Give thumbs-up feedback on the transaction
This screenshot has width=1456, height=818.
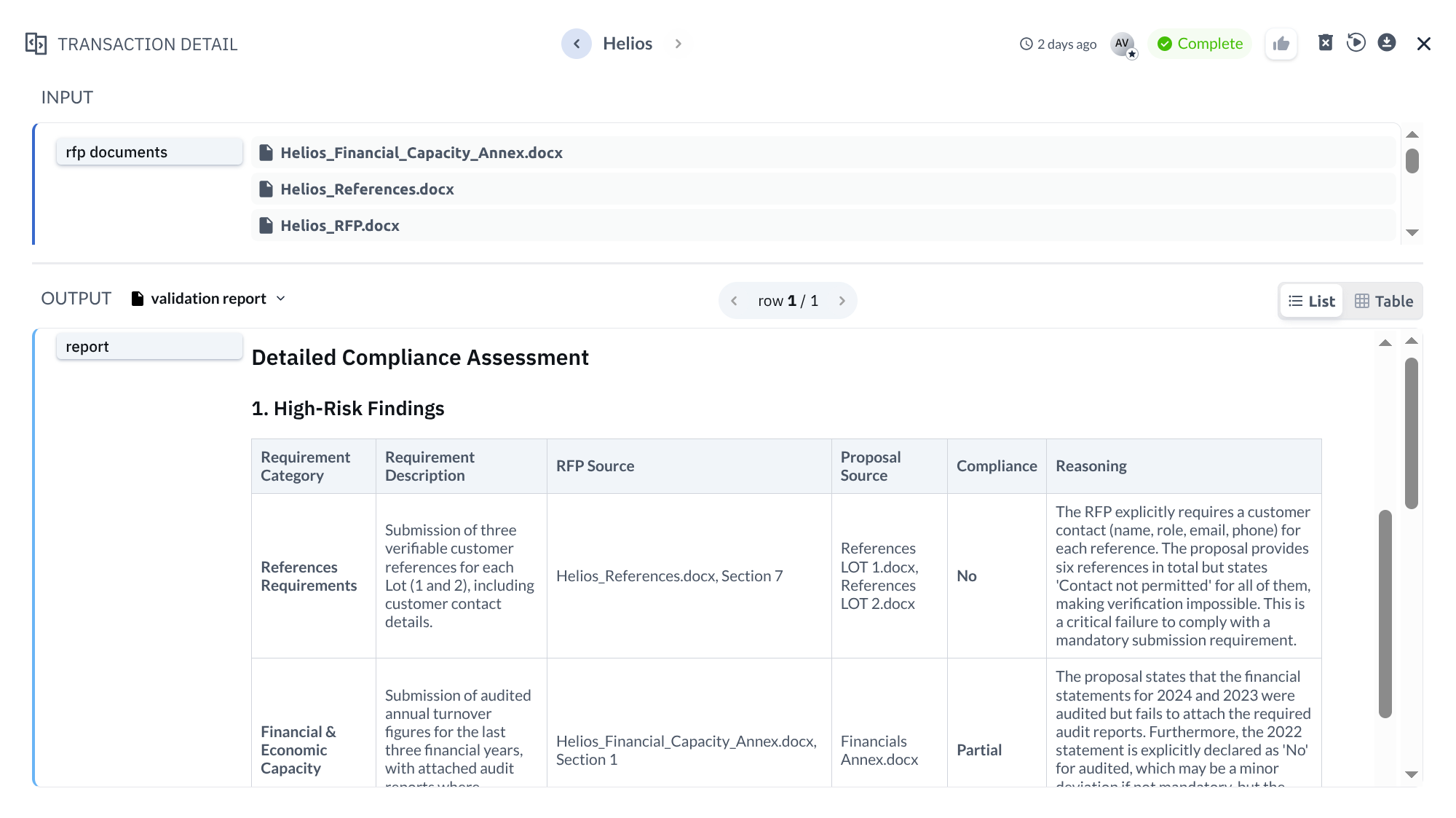click(x=1281, y=44)
